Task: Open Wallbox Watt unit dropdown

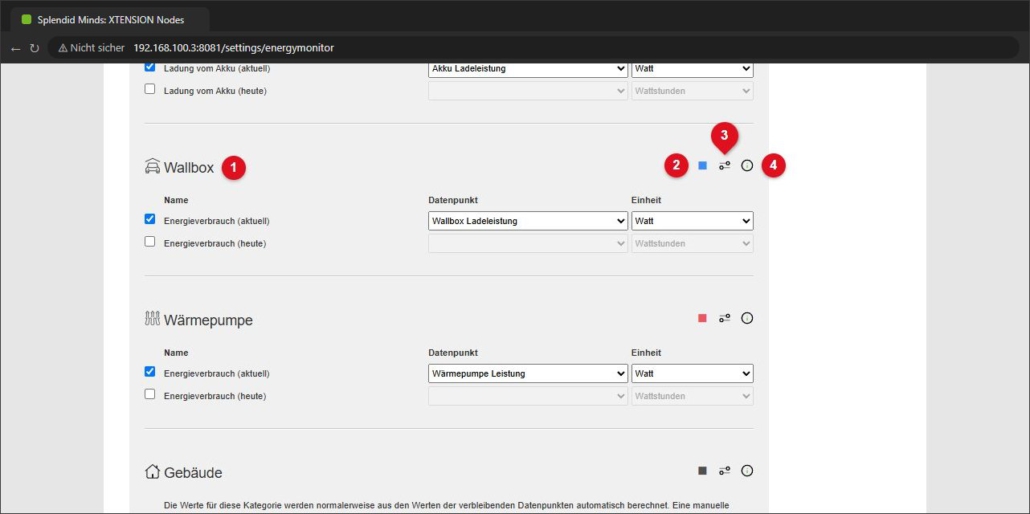Action: pyautogui.click(x=692, y=221)
